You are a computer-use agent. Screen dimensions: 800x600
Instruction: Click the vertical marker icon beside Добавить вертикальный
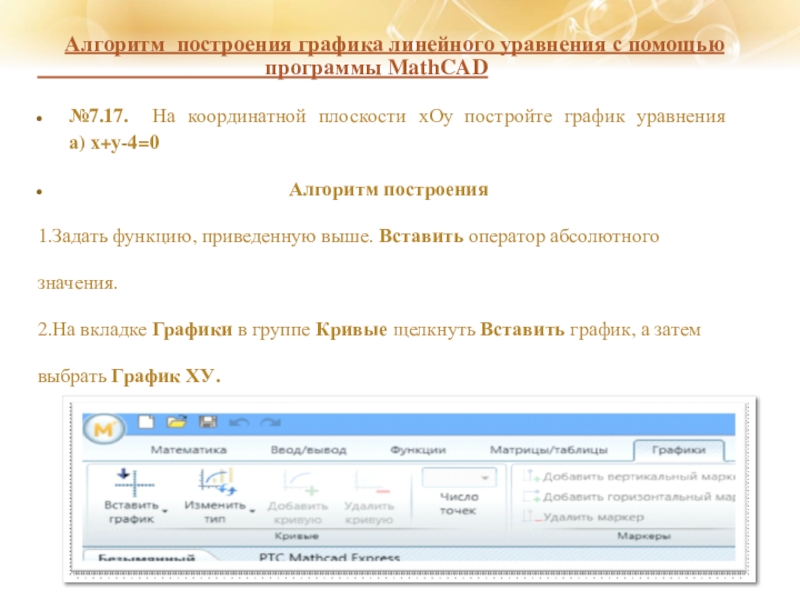click(x=531, y=476)
